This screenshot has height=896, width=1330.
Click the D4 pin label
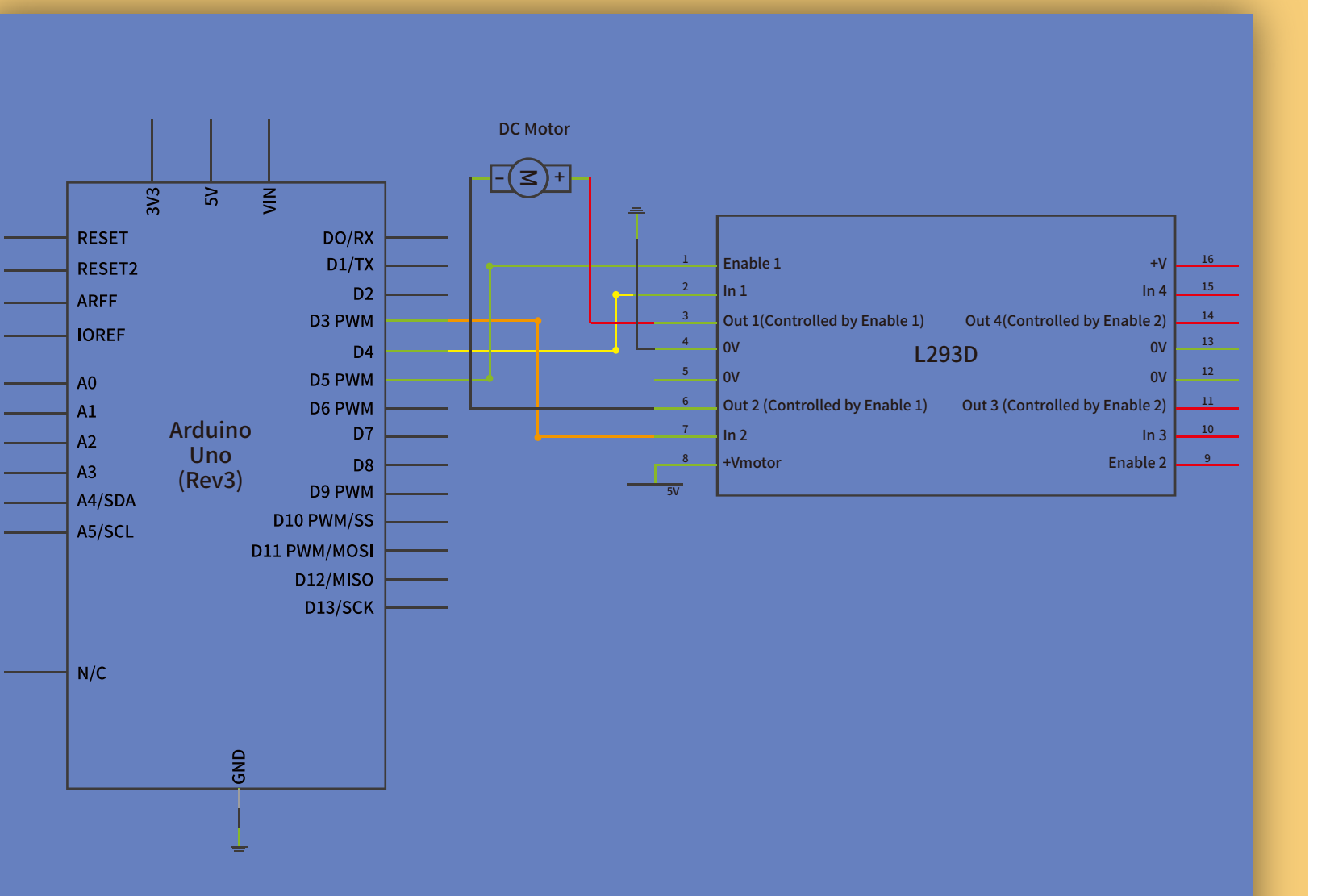coord(363,352)
